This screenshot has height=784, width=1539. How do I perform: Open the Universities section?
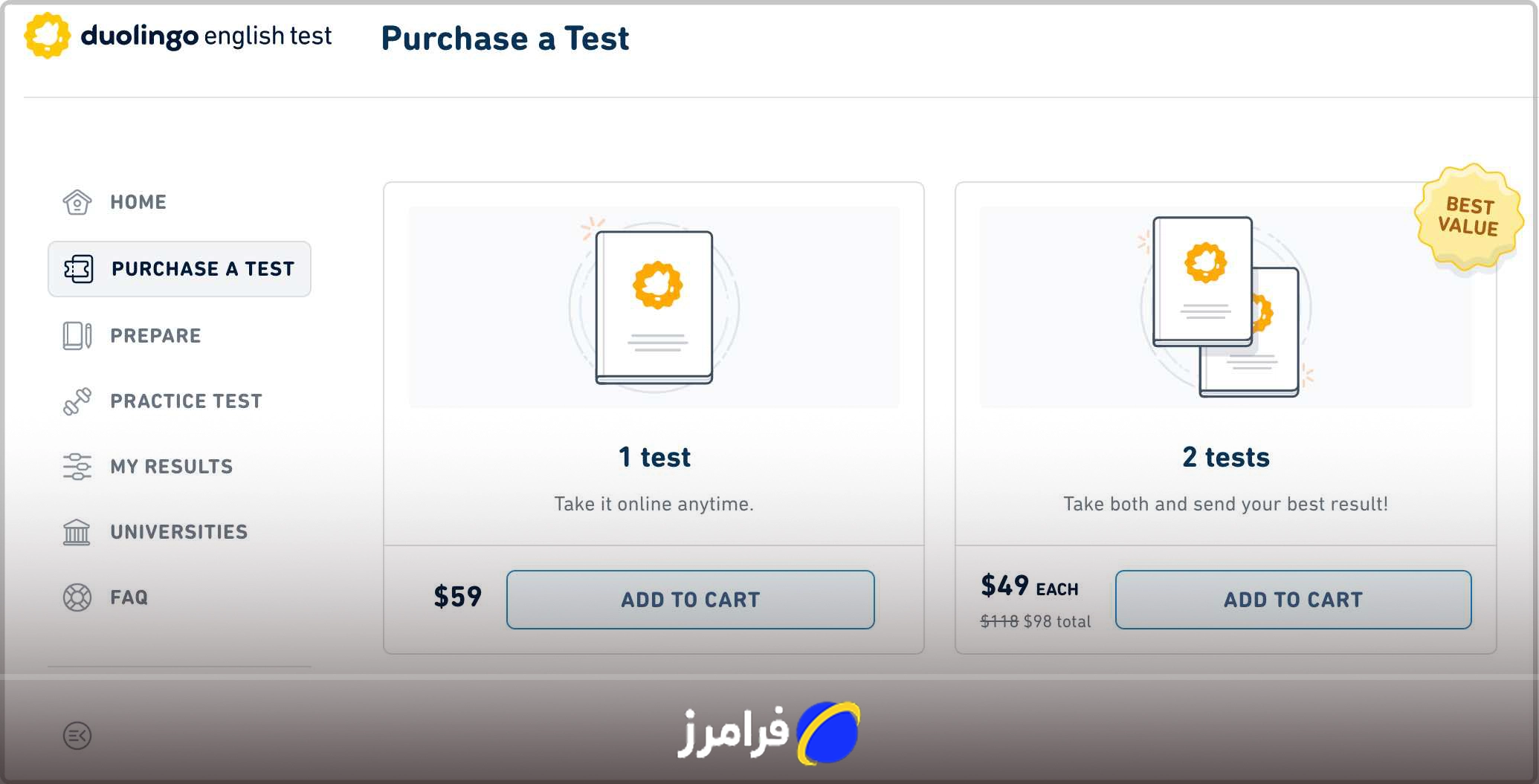(x=178, y=532)
